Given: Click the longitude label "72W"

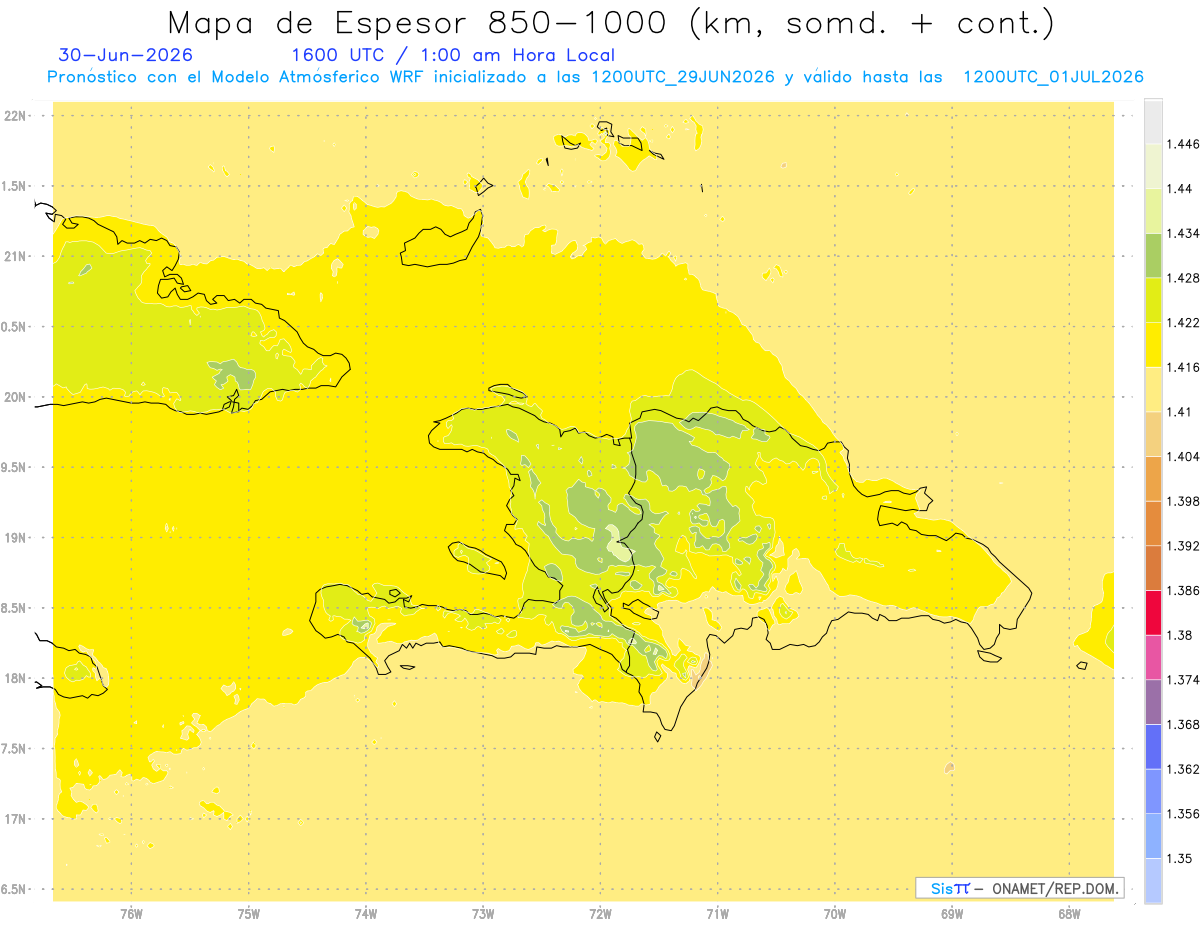Looking at the screenshot, I should [601, 913].
